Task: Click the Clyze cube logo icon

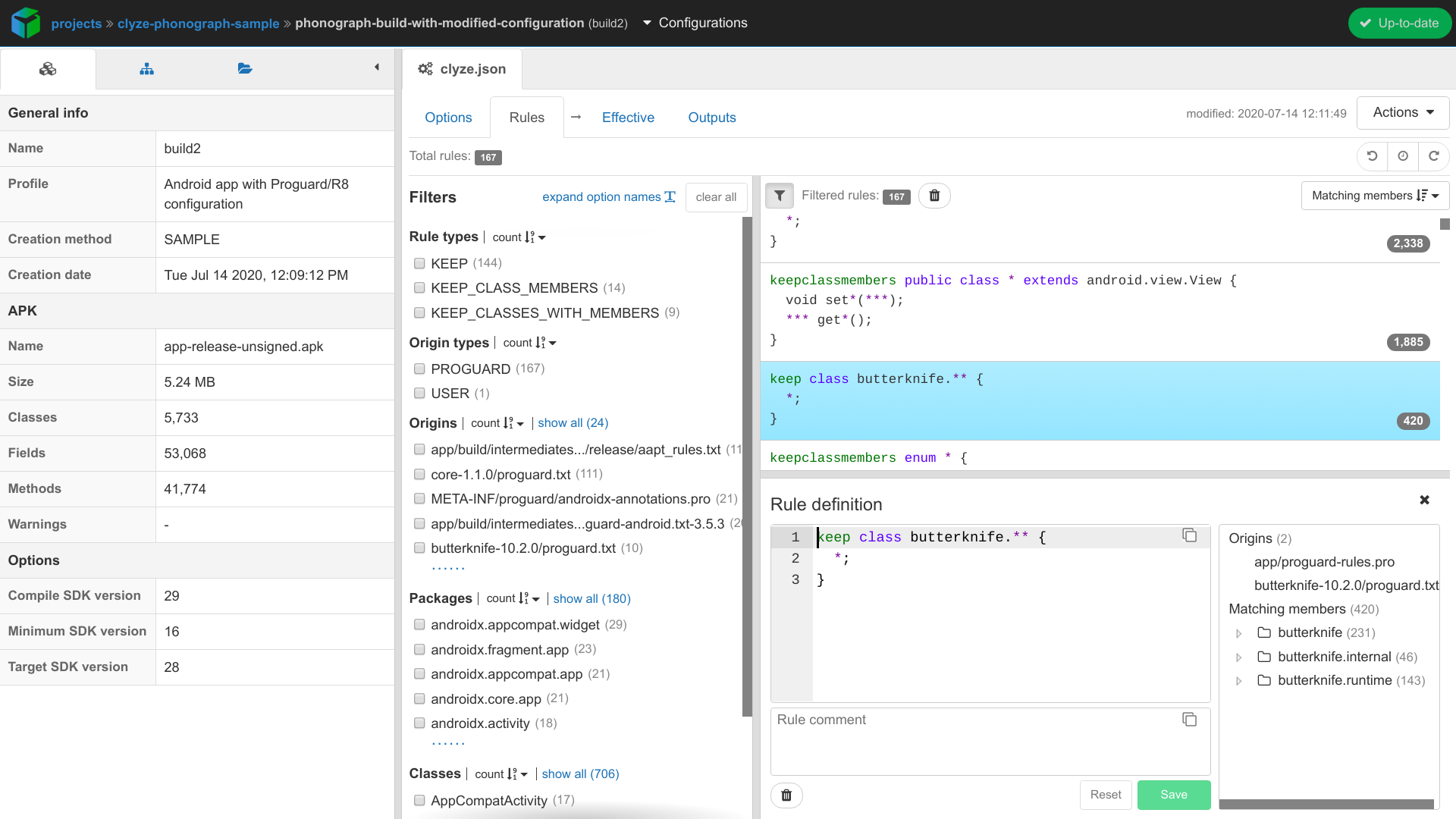Action: click(26, 23)
